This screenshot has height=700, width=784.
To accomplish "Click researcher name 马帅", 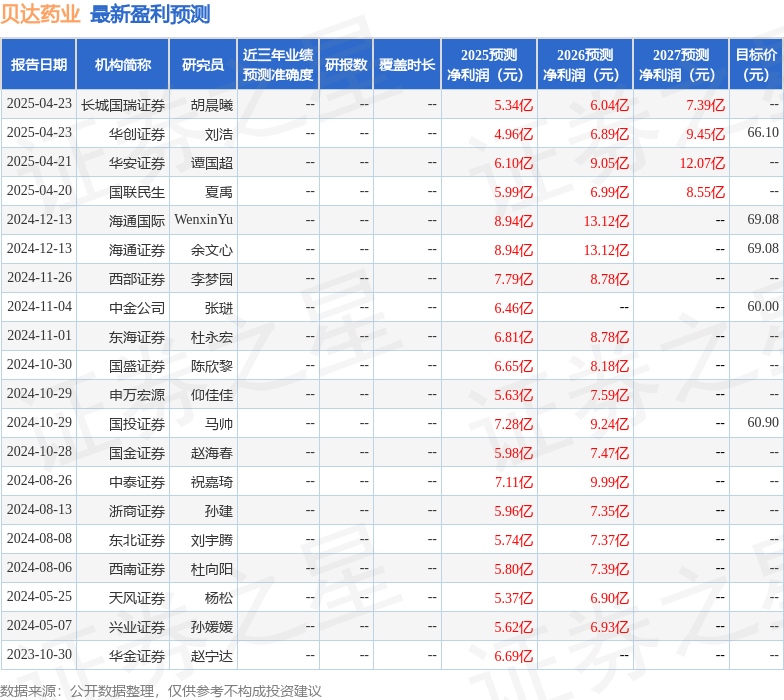I will [219, 424].
